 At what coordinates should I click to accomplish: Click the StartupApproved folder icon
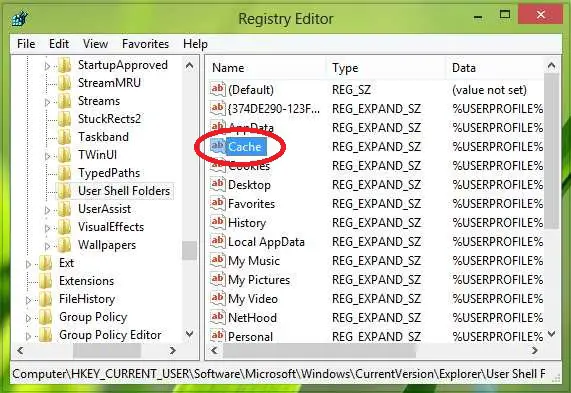tap(65, 65)
